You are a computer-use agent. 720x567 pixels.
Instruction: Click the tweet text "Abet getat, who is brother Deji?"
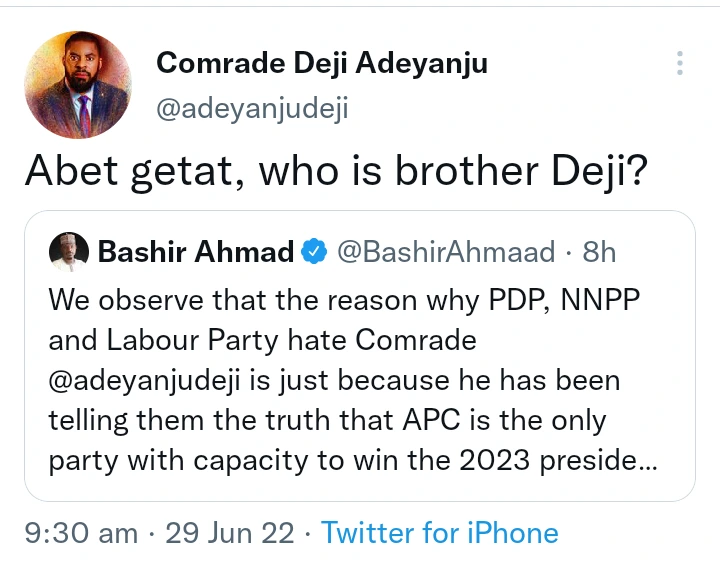tap(336, 173)
